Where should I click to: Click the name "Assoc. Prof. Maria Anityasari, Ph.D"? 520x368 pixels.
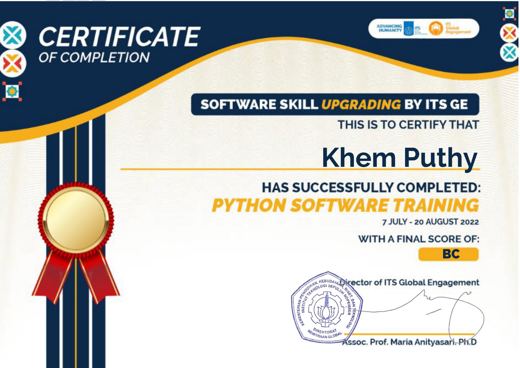(410, 342)
